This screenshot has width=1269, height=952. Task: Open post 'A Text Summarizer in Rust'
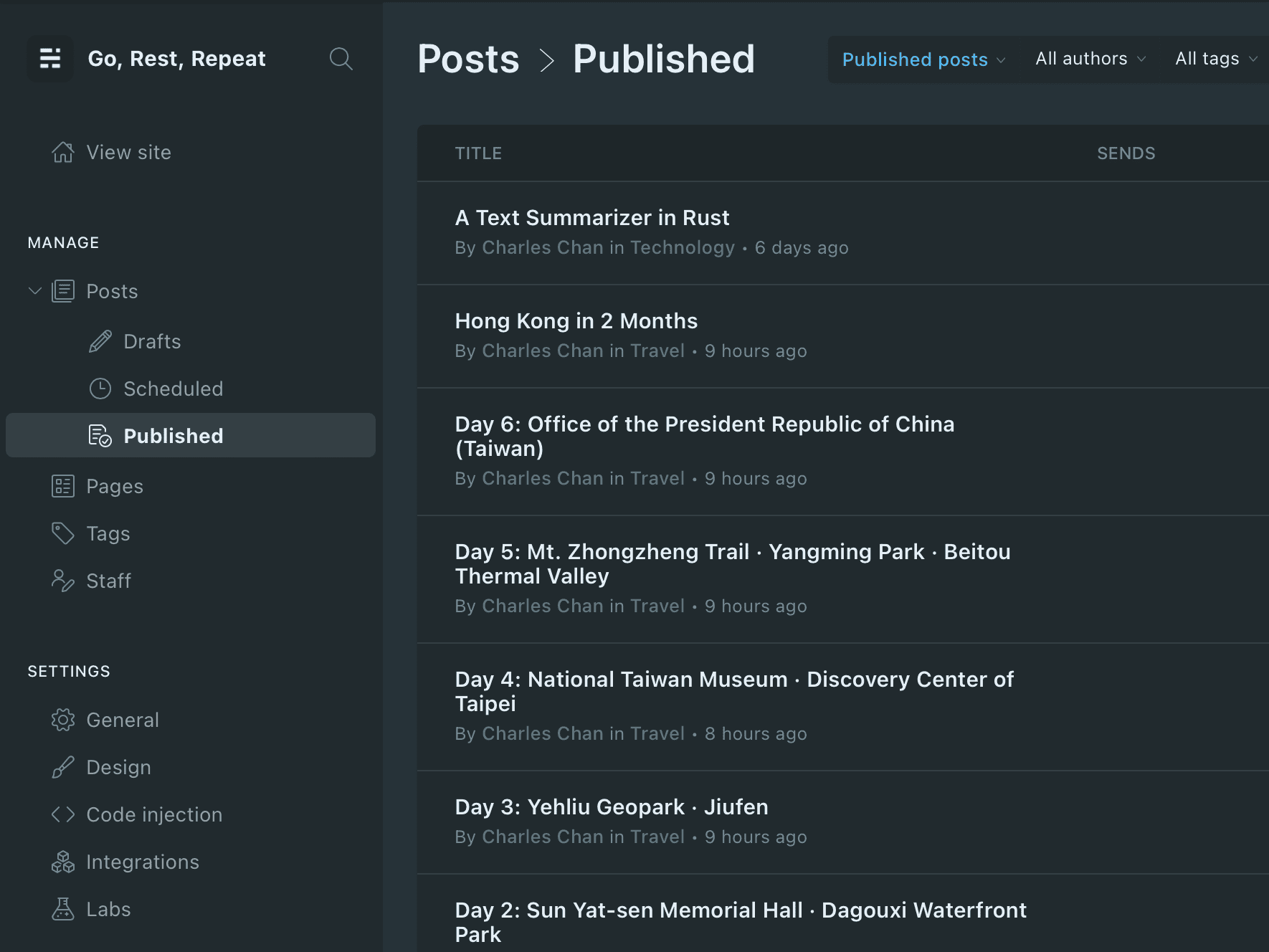coord(591,218)
